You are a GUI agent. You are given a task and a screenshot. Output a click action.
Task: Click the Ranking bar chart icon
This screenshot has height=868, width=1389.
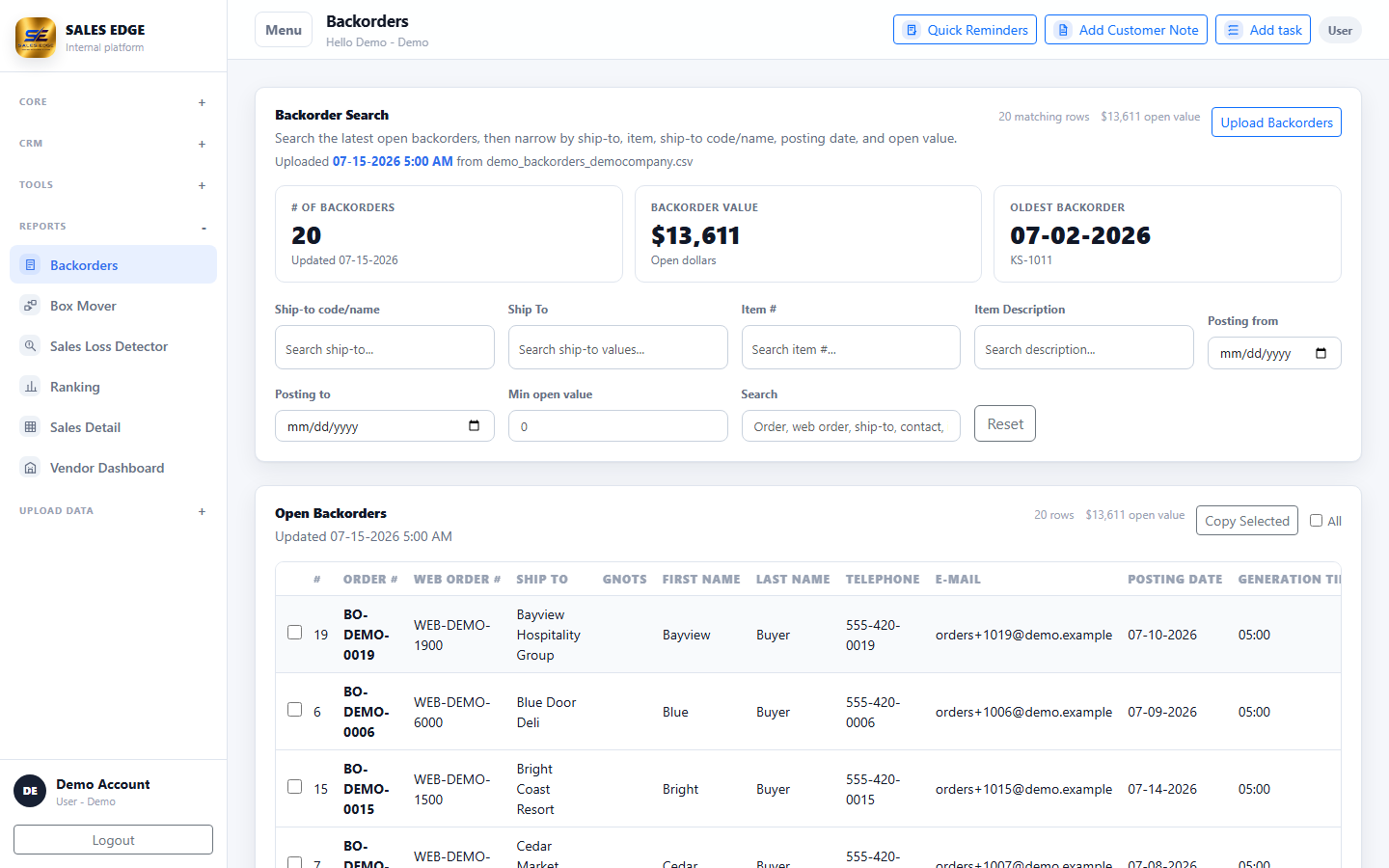pyautogui.click(x=31, y=387)
